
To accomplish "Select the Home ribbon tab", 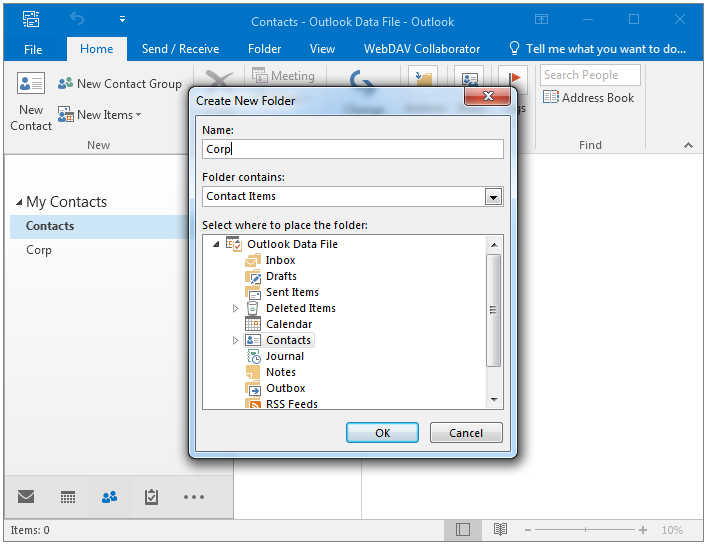I will [96, 49].
